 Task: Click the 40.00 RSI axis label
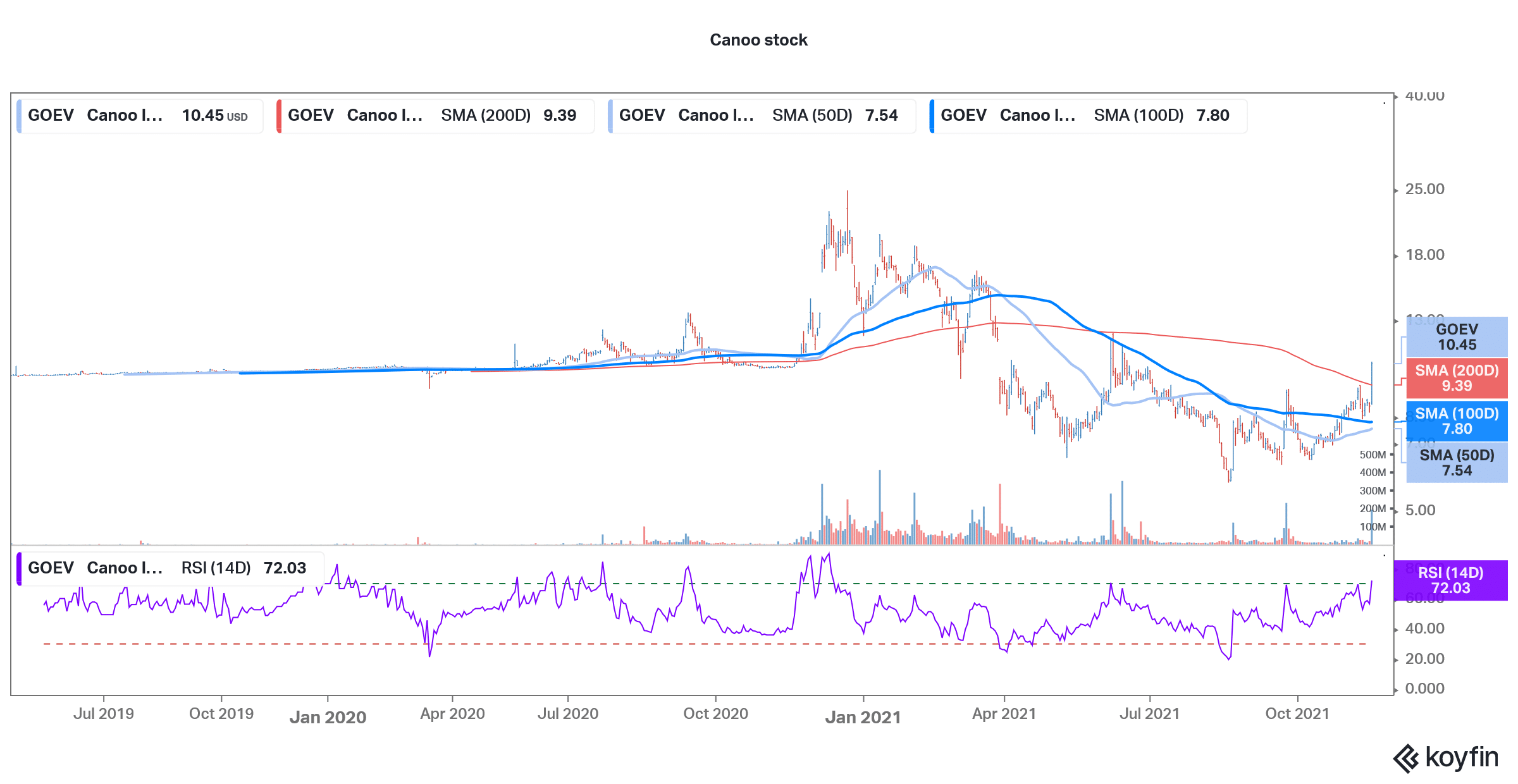[1425, 628]
